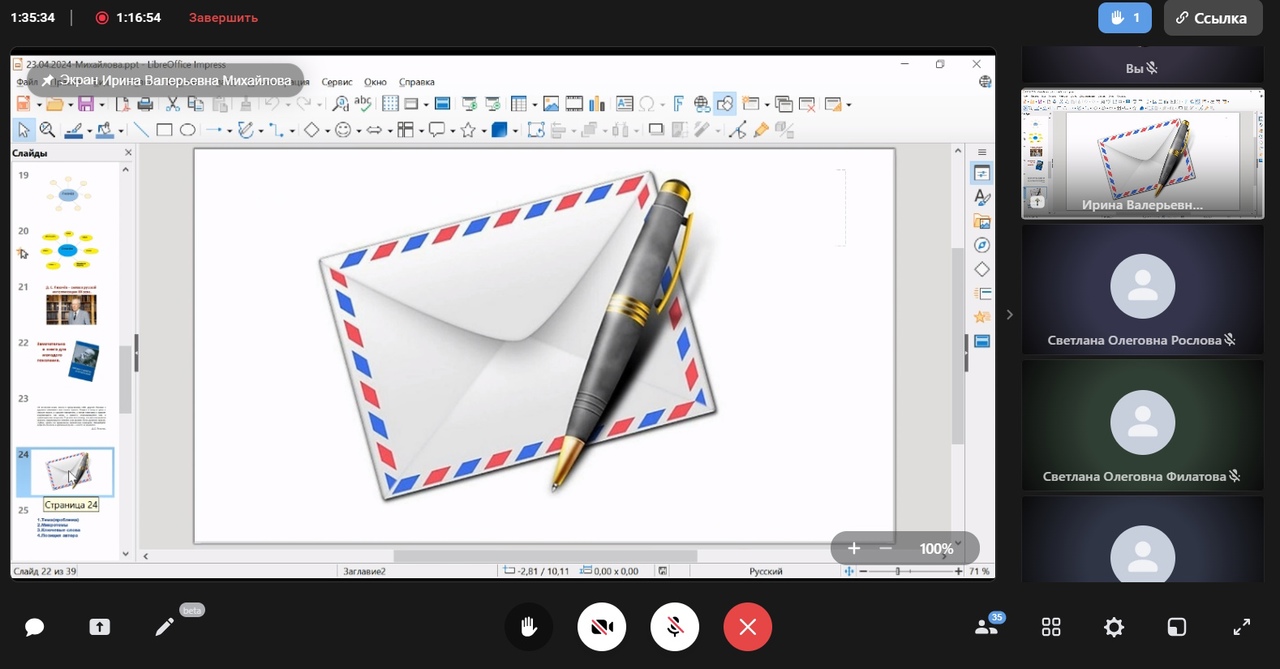Insert a hyperlink from the toolbar

point(702,104)
